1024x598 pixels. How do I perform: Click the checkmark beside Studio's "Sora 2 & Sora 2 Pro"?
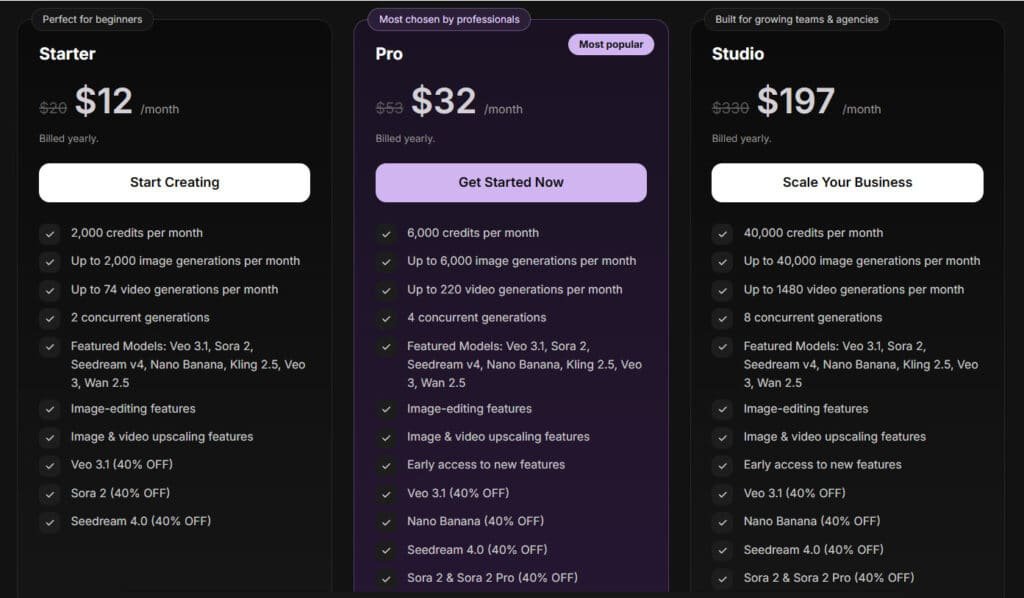(723, 577)
